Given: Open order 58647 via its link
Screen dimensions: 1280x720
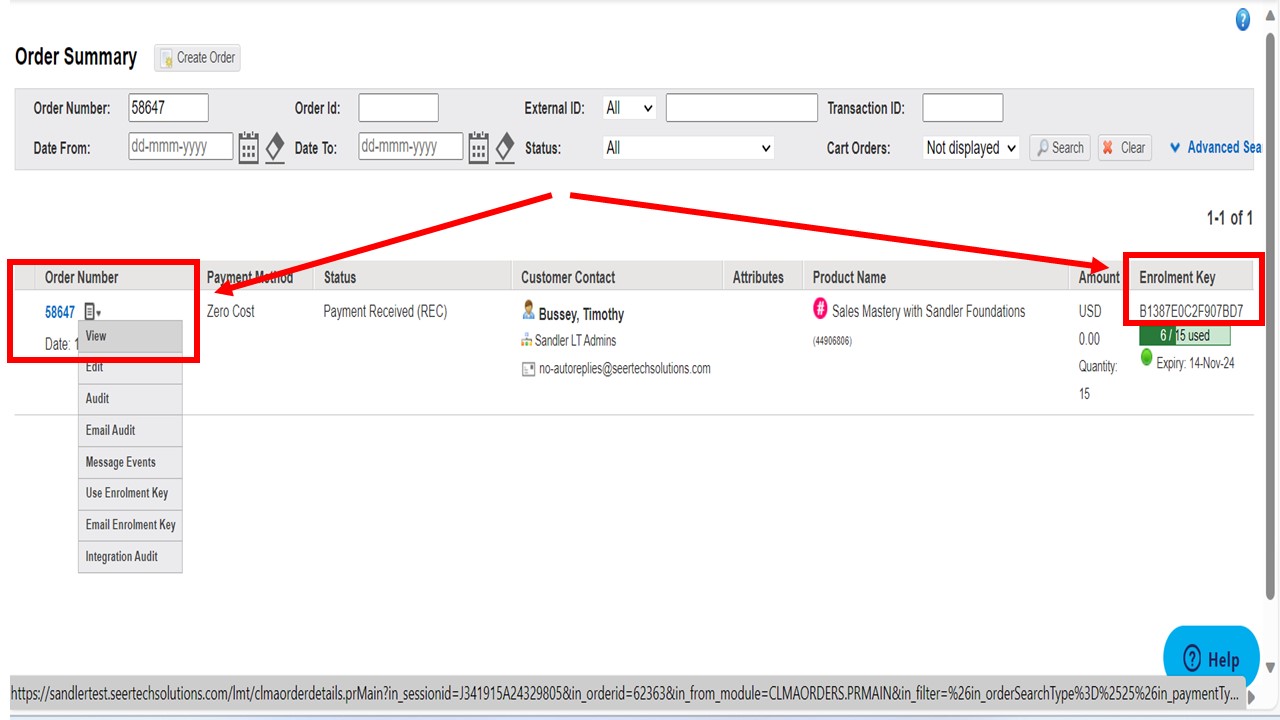Looking at the screenshot, I should [58, 311].
